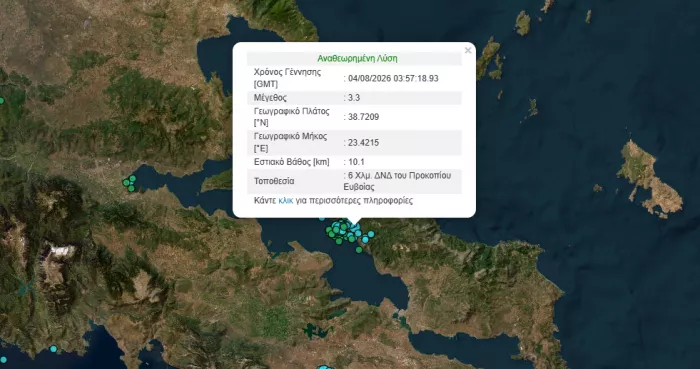700x369 pixels.
Task: Select the 'Τοποθεσία' label
Action: click(x=274, y=181)
